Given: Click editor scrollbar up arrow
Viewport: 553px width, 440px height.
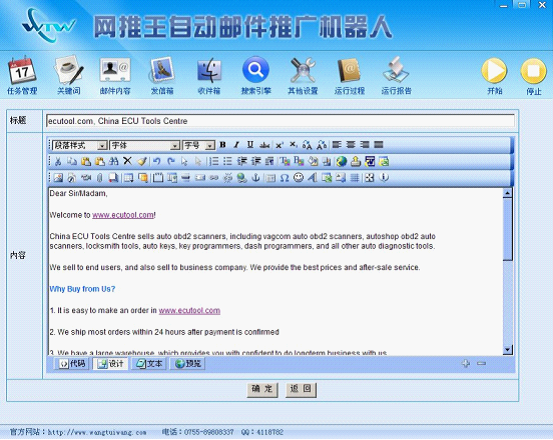Looking at the screenshot, I should (508, 193).
